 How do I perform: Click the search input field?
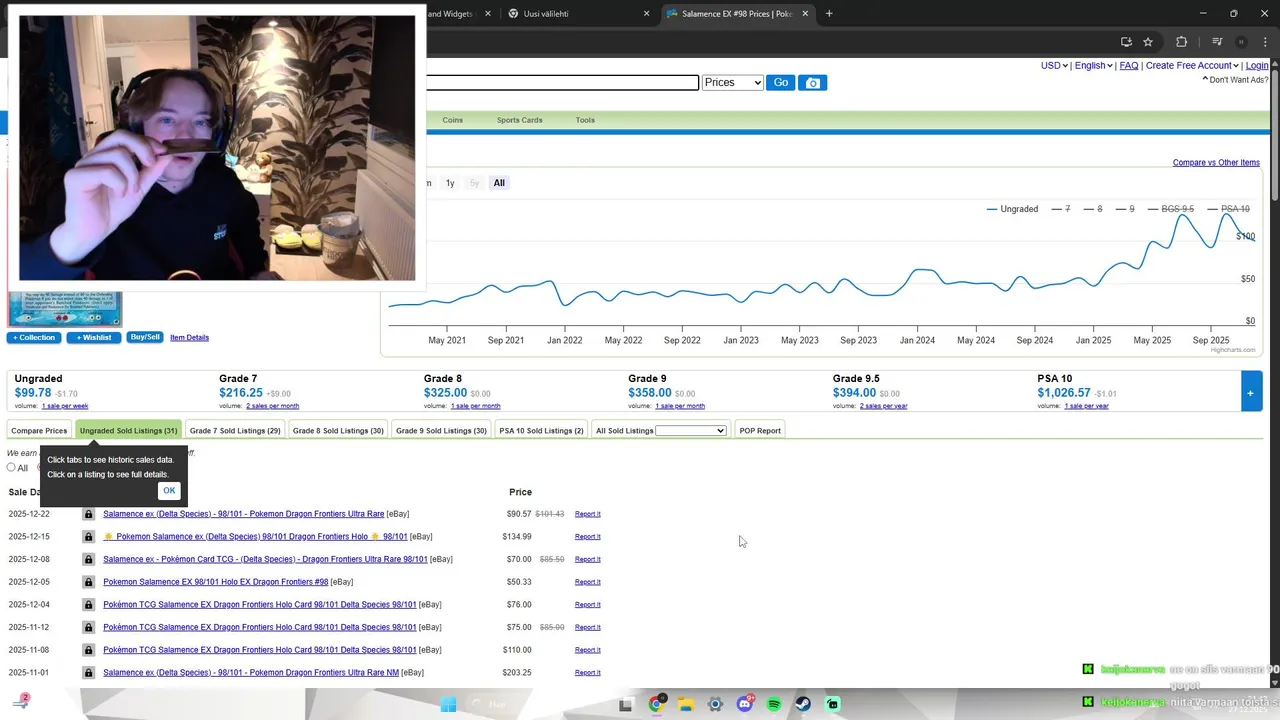point(562,83)
